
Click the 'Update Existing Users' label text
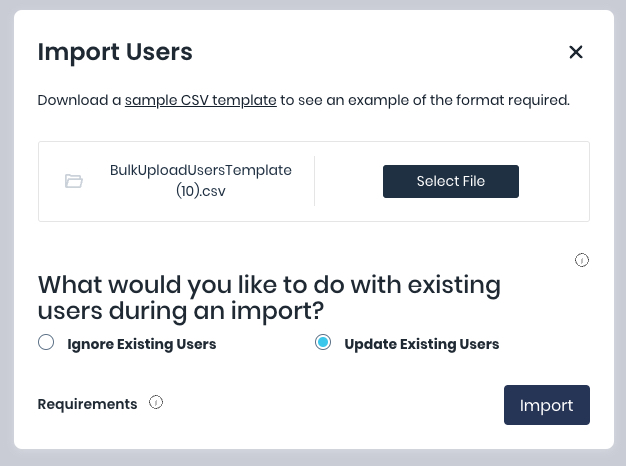(421, 344)
